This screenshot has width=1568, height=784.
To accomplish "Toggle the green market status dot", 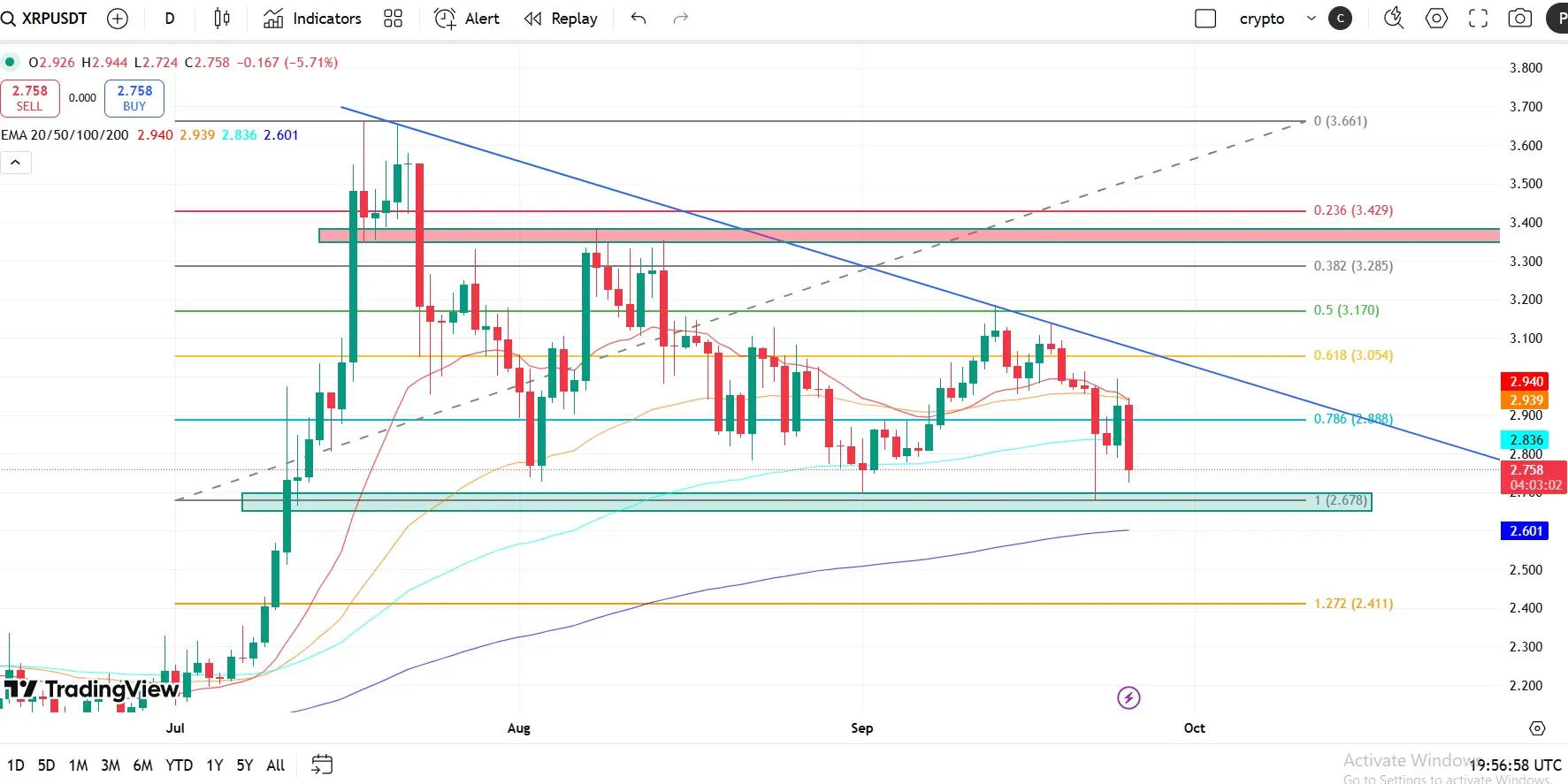I will (x=10, y=62).
